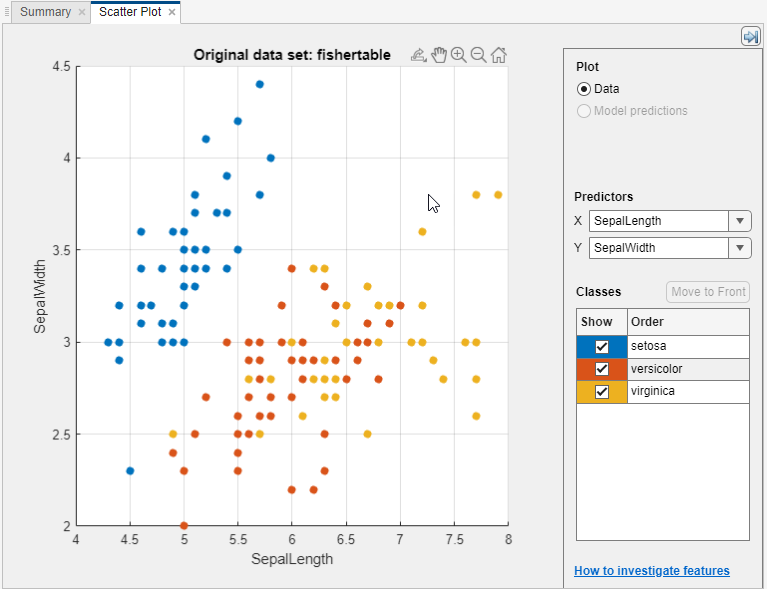Viewport: 767px width, 589px height.
Task: Restore view with the Home icon
Action: [498, 55]
